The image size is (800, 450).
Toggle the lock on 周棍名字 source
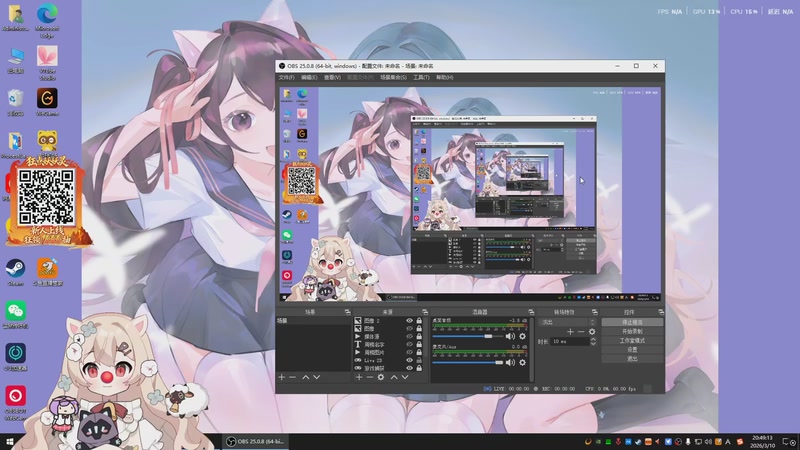coord(419,344)
